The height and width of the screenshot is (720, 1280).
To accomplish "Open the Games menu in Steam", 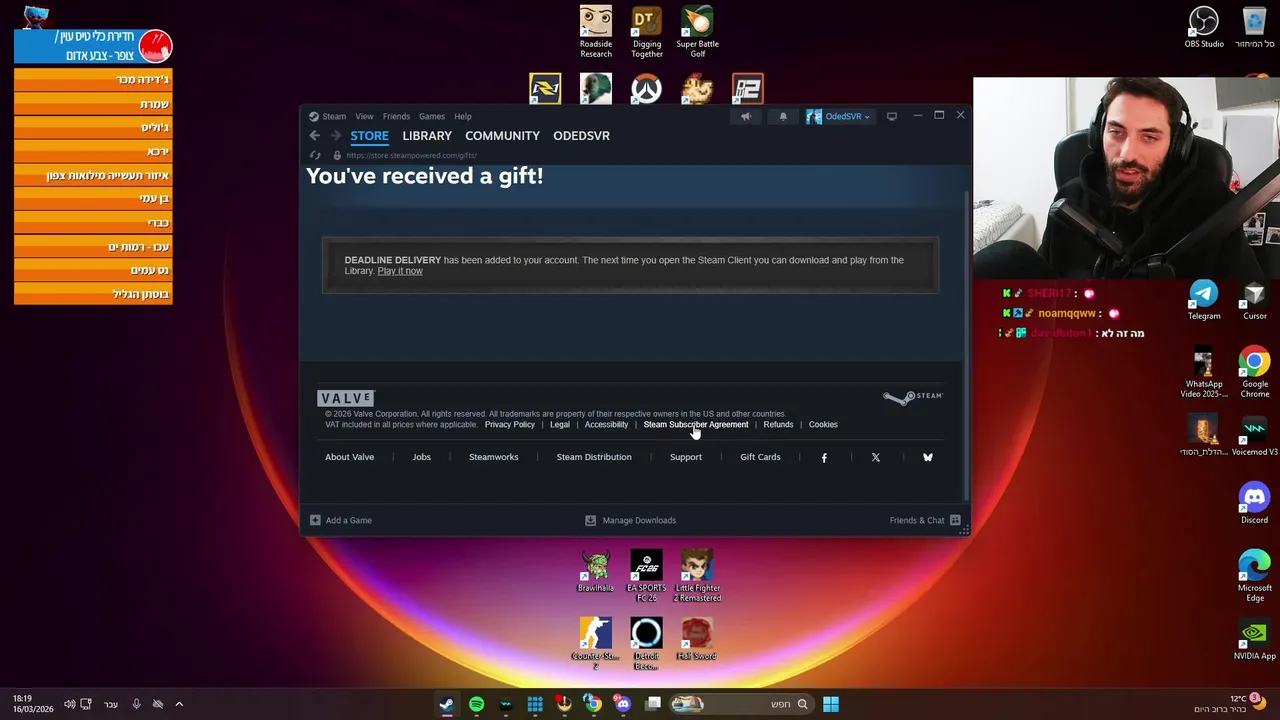I will (432, 116).
